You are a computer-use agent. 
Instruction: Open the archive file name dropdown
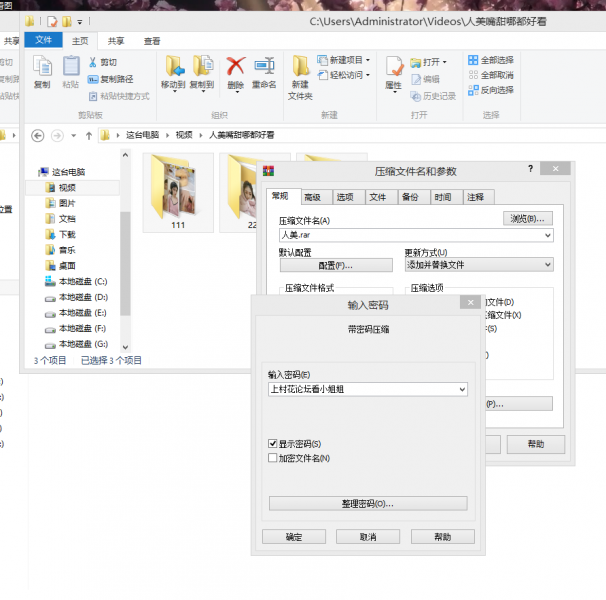pyautogui.click(x=547, y=235)
